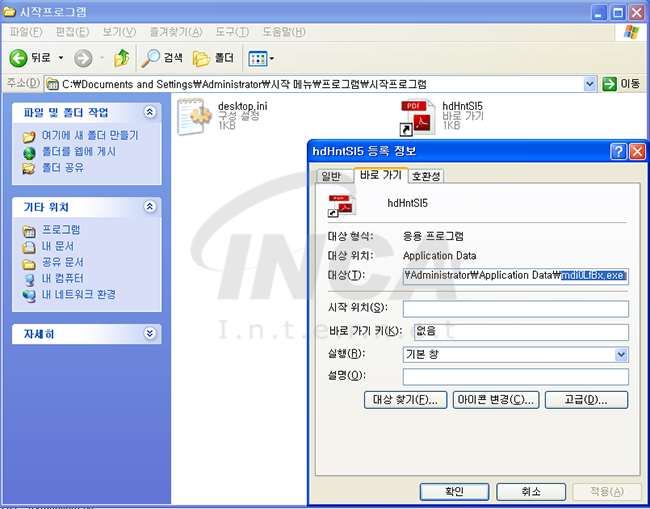Cancel with the 취소 button

click(531, 492)
